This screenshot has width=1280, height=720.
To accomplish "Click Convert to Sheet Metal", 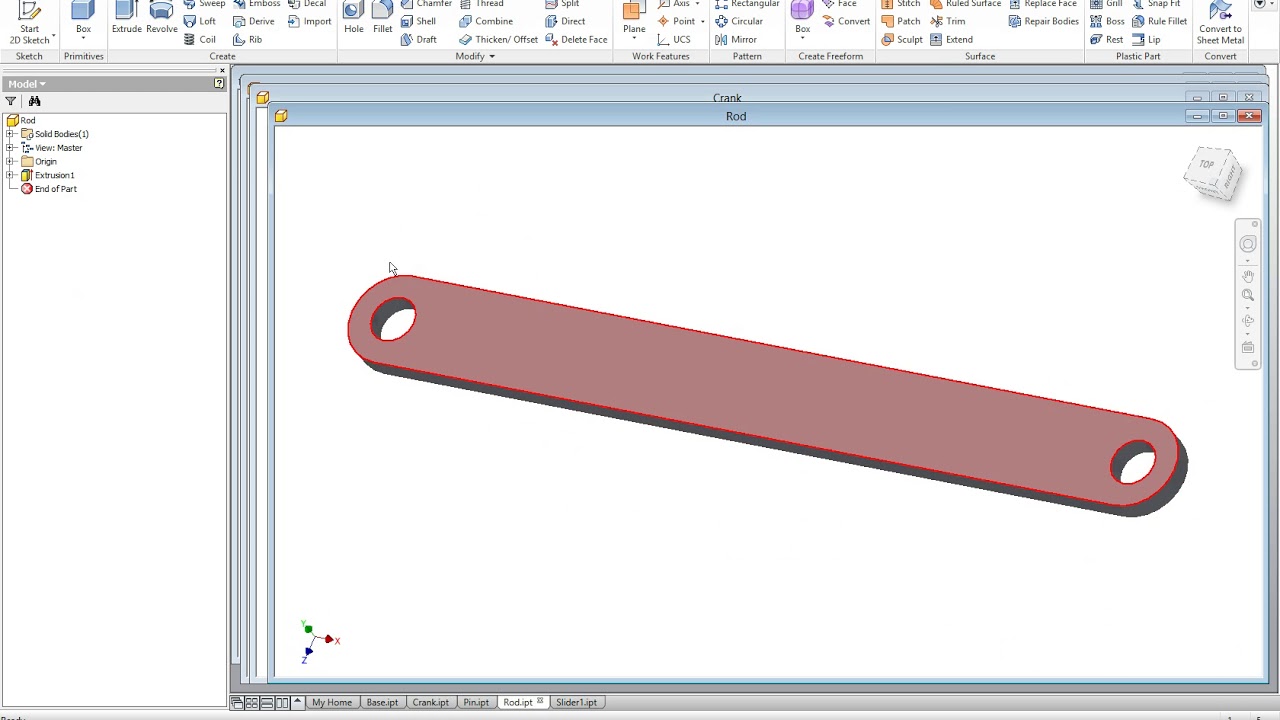I will (x=1220, y=22).
